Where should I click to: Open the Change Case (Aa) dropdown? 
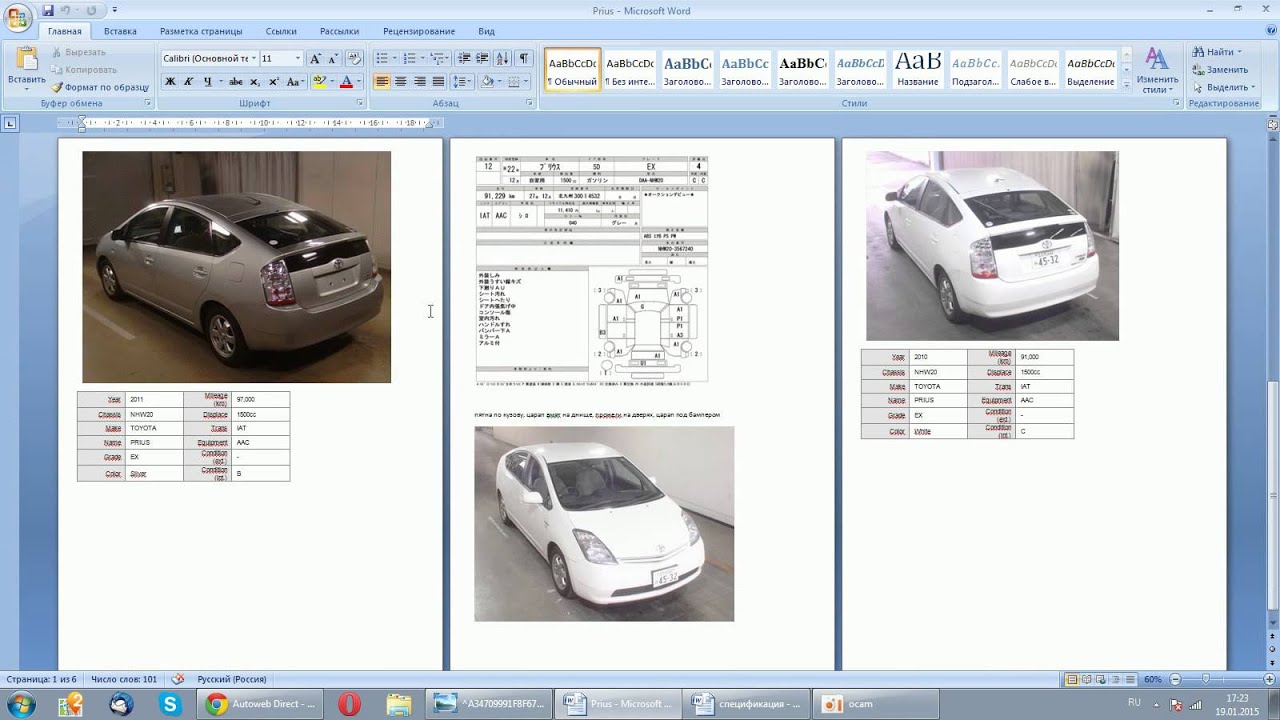point(294,82)
